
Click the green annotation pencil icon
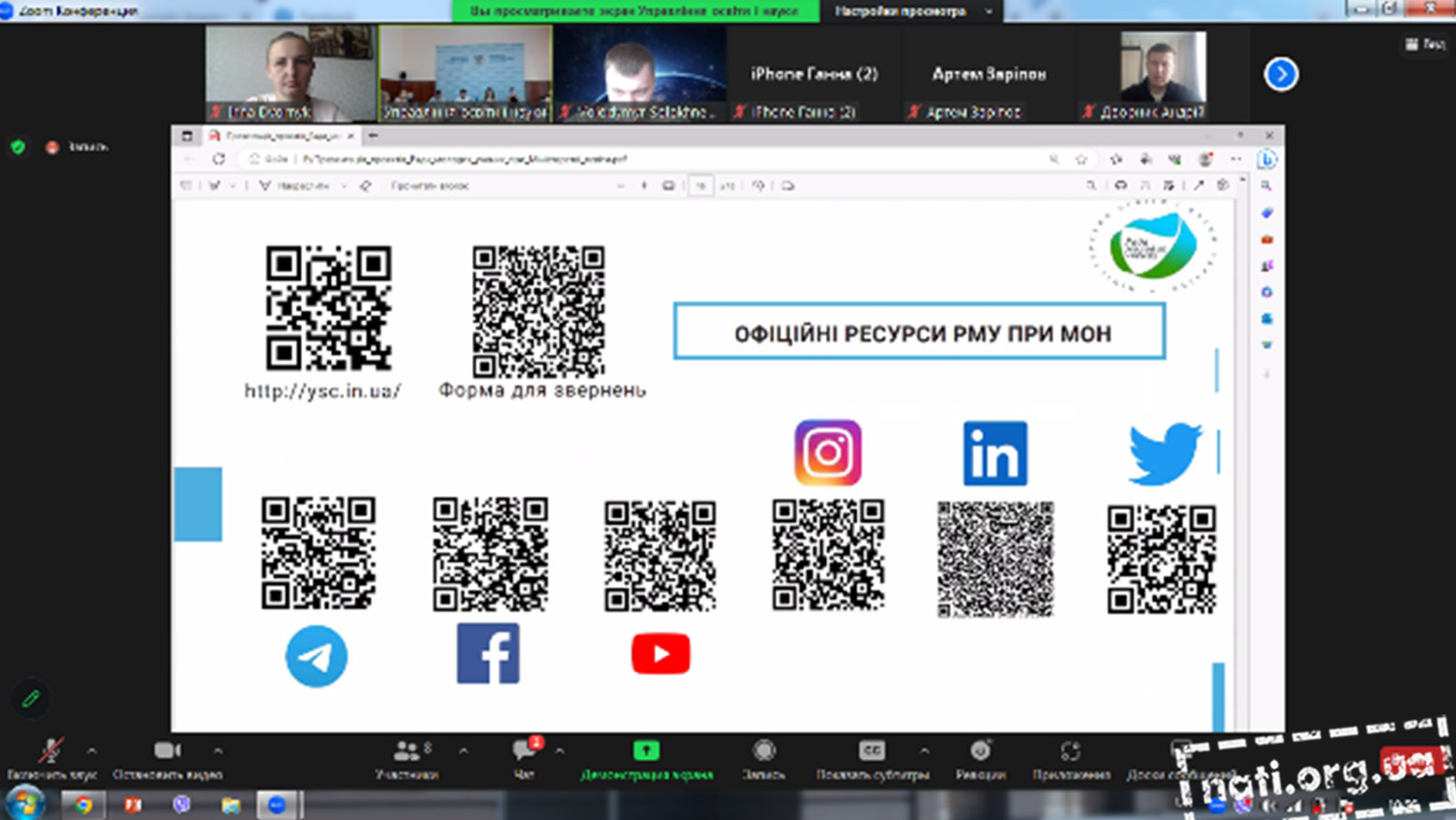(x=31, y=698)
